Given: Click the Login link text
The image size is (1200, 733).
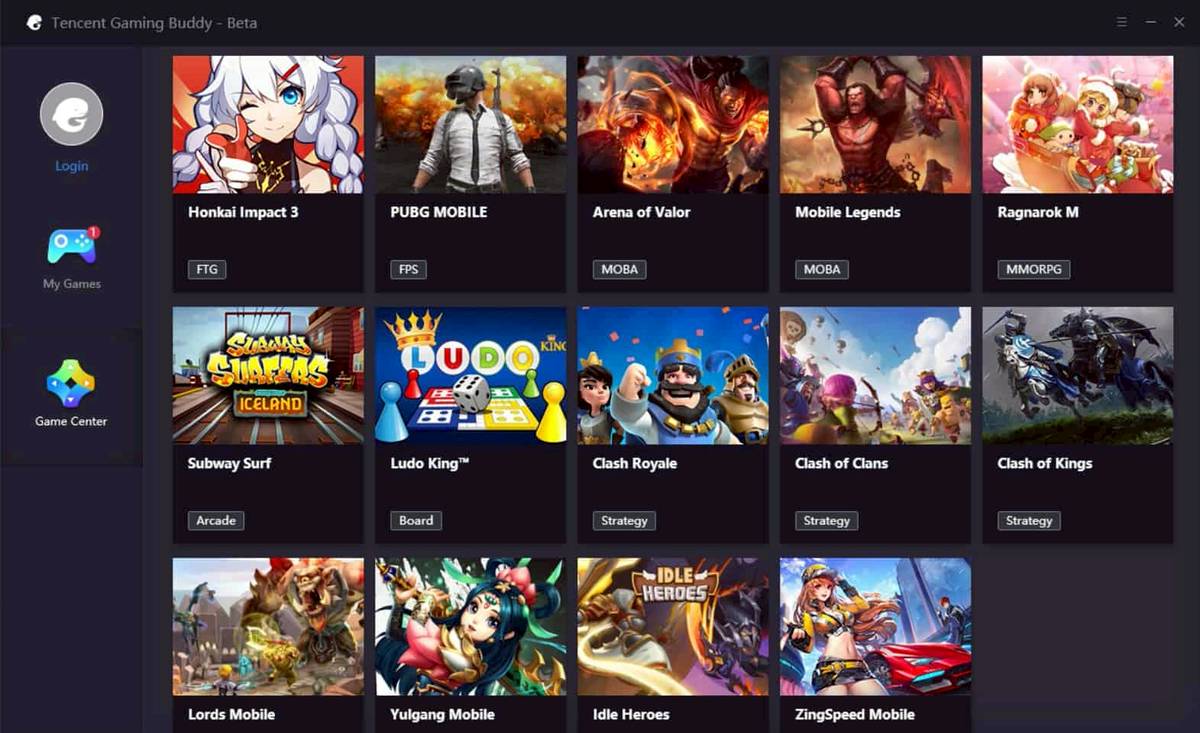Looking at the screenshot, I should tap(71, 166).
